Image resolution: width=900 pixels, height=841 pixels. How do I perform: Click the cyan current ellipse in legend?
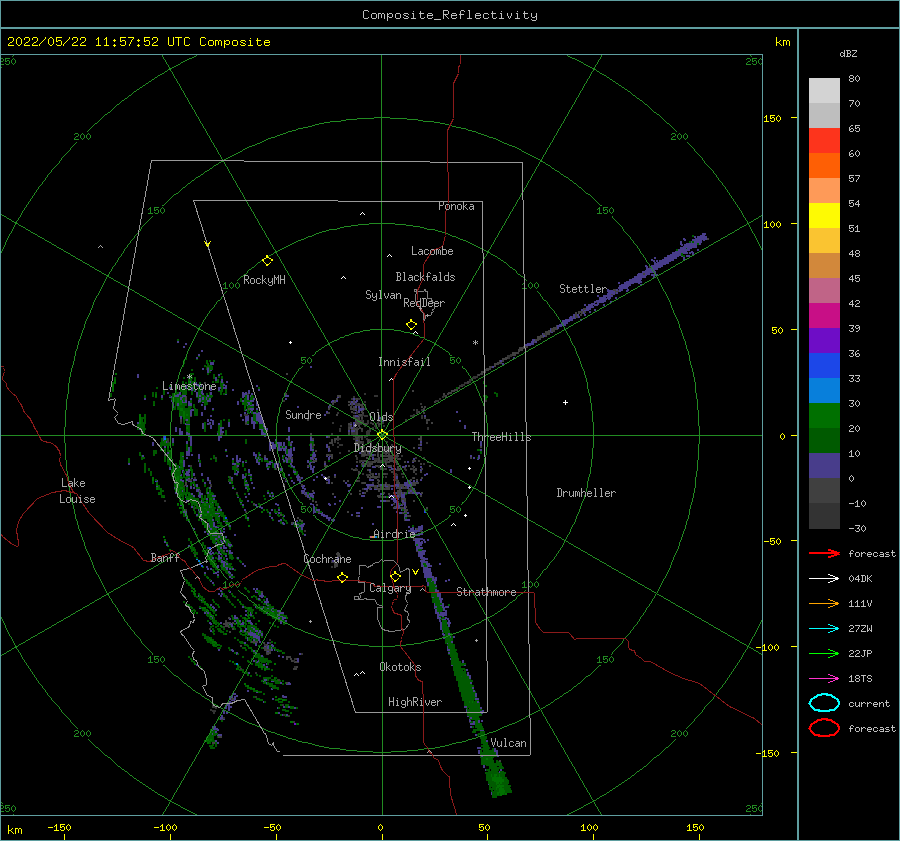824,703
